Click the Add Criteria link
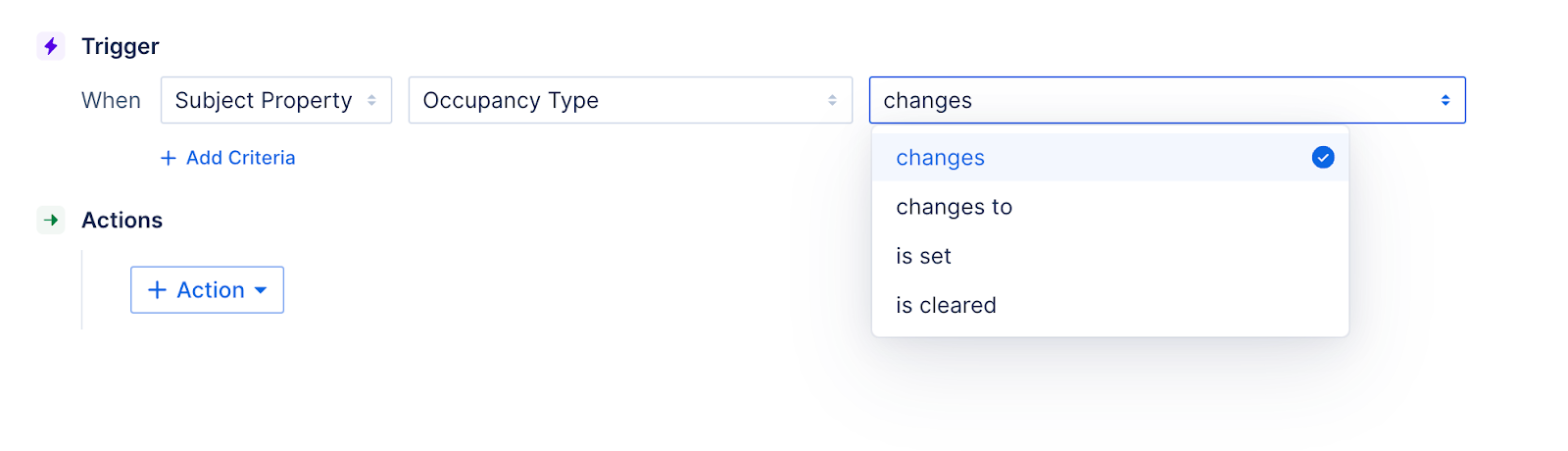The width and height of the screenshot is (1568, 451). (x=240, y=158)
